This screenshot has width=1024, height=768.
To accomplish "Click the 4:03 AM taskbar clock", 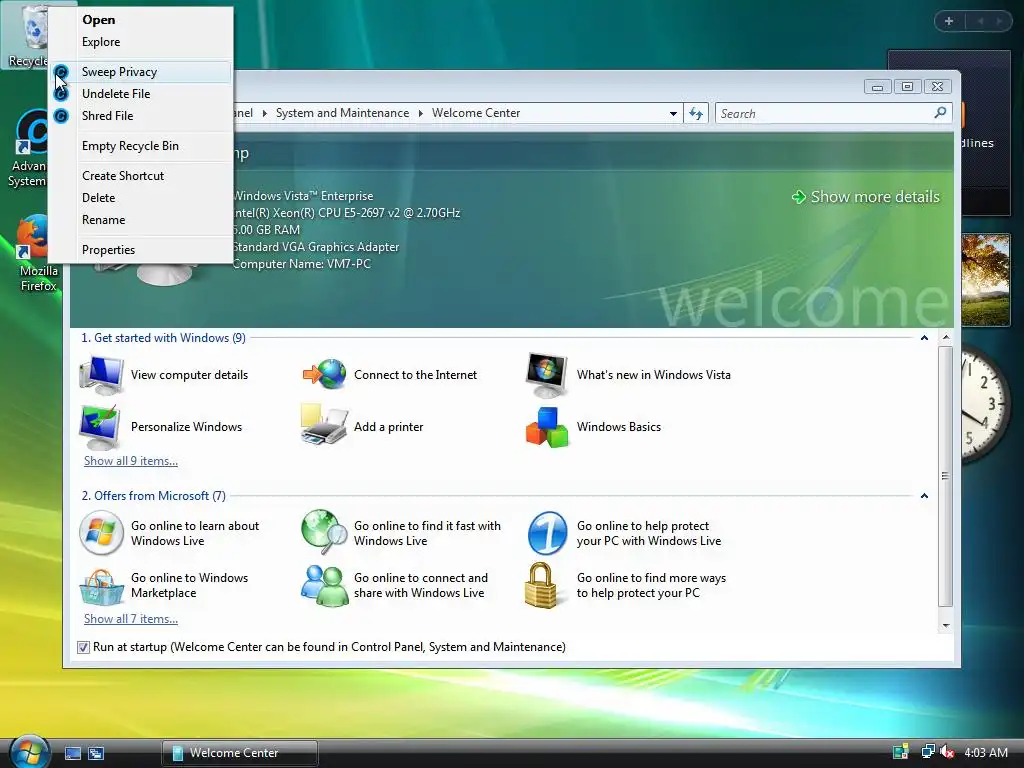I will 985,752.
